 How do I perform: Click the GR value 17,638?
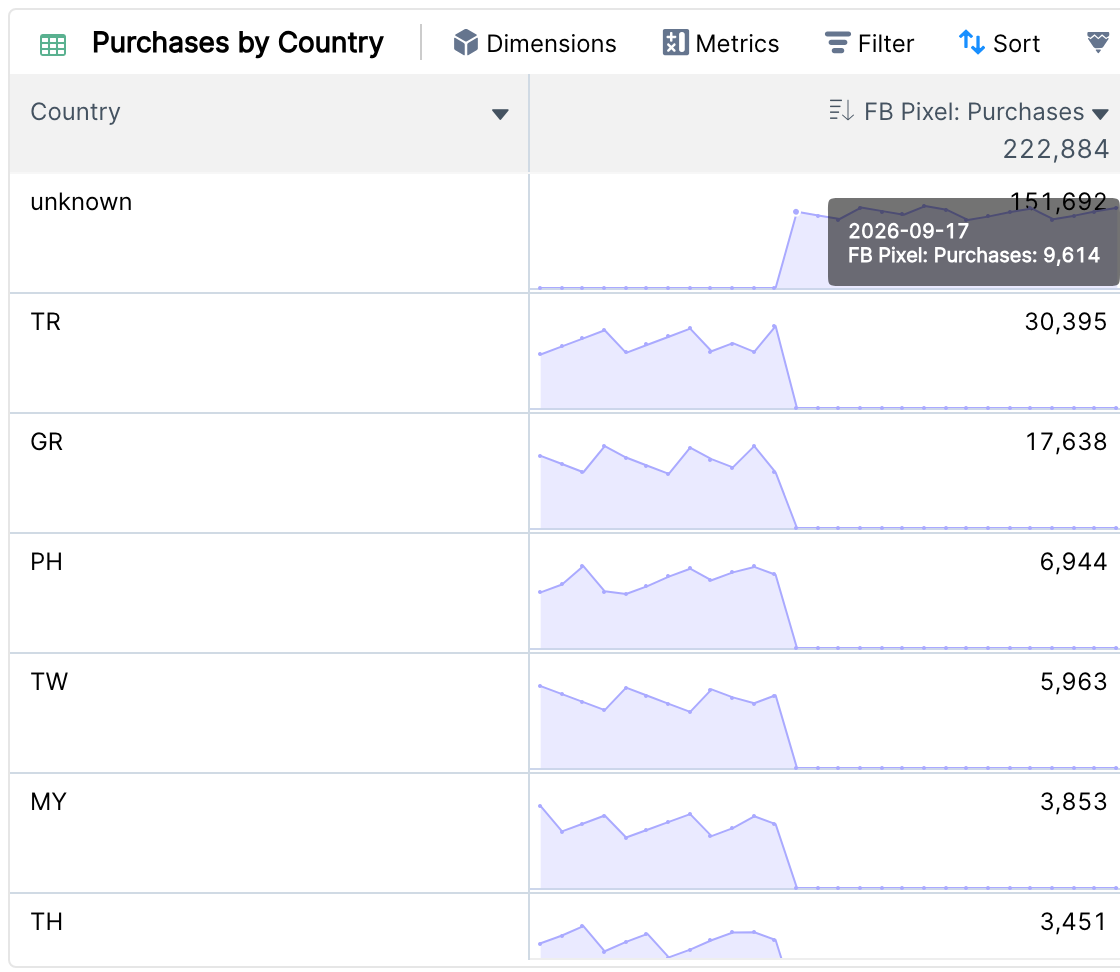(1066, 441)
